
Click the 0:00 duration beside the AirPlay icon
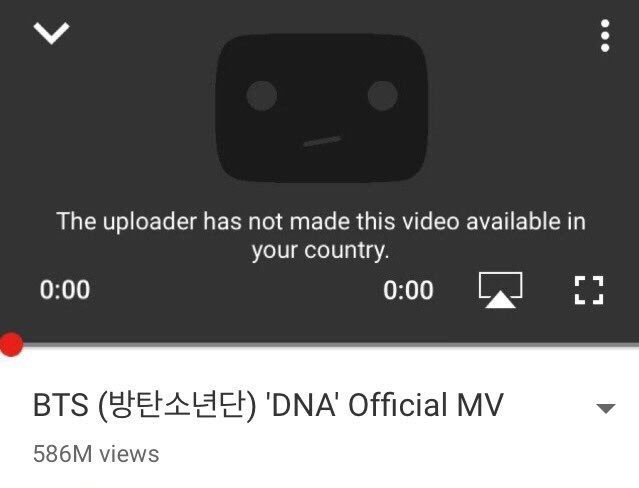point(408,290)
